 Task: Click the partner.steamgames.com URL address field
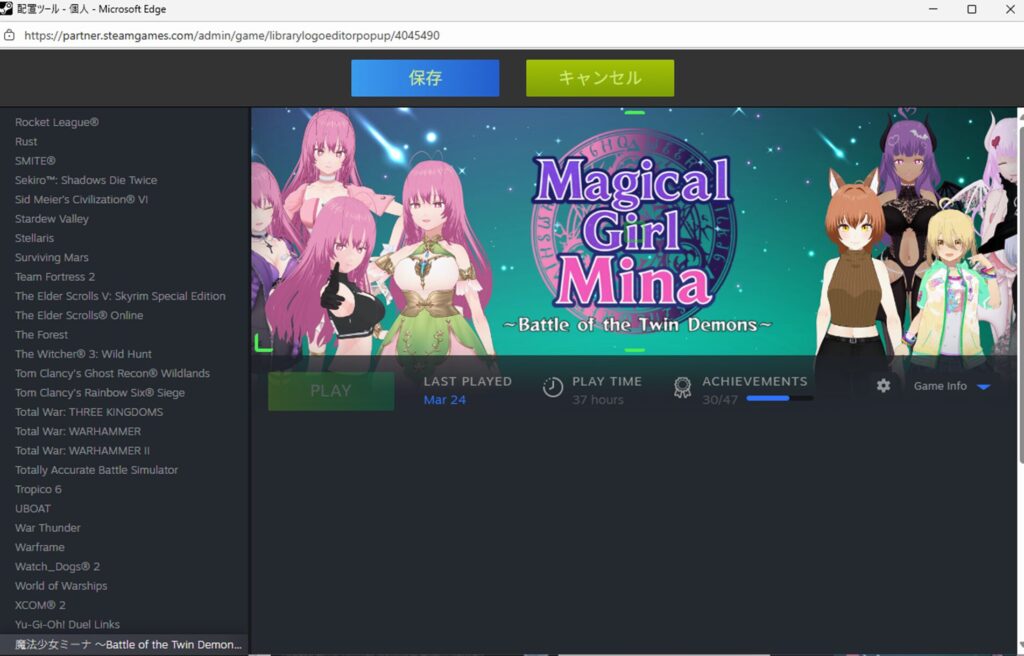[x=231, y=35]
